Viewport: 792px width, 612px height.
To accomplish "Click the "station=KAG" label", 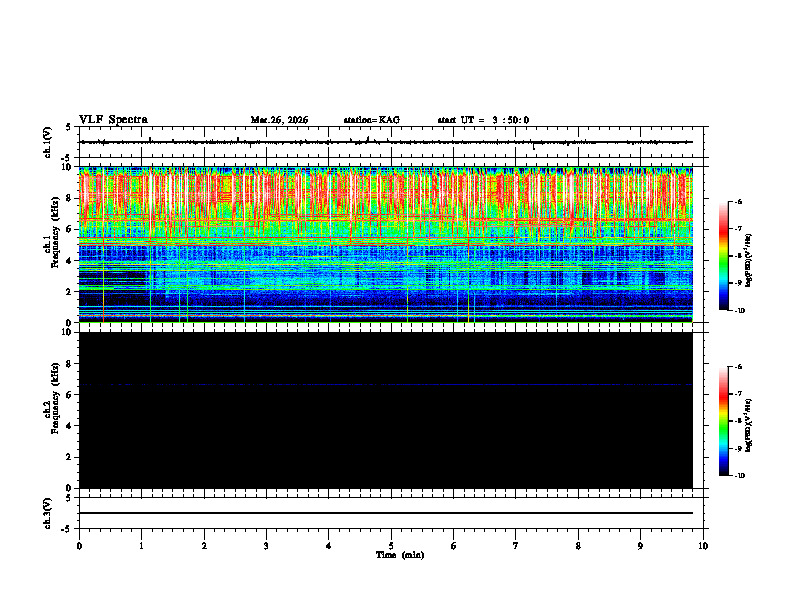I will (372, 120).
